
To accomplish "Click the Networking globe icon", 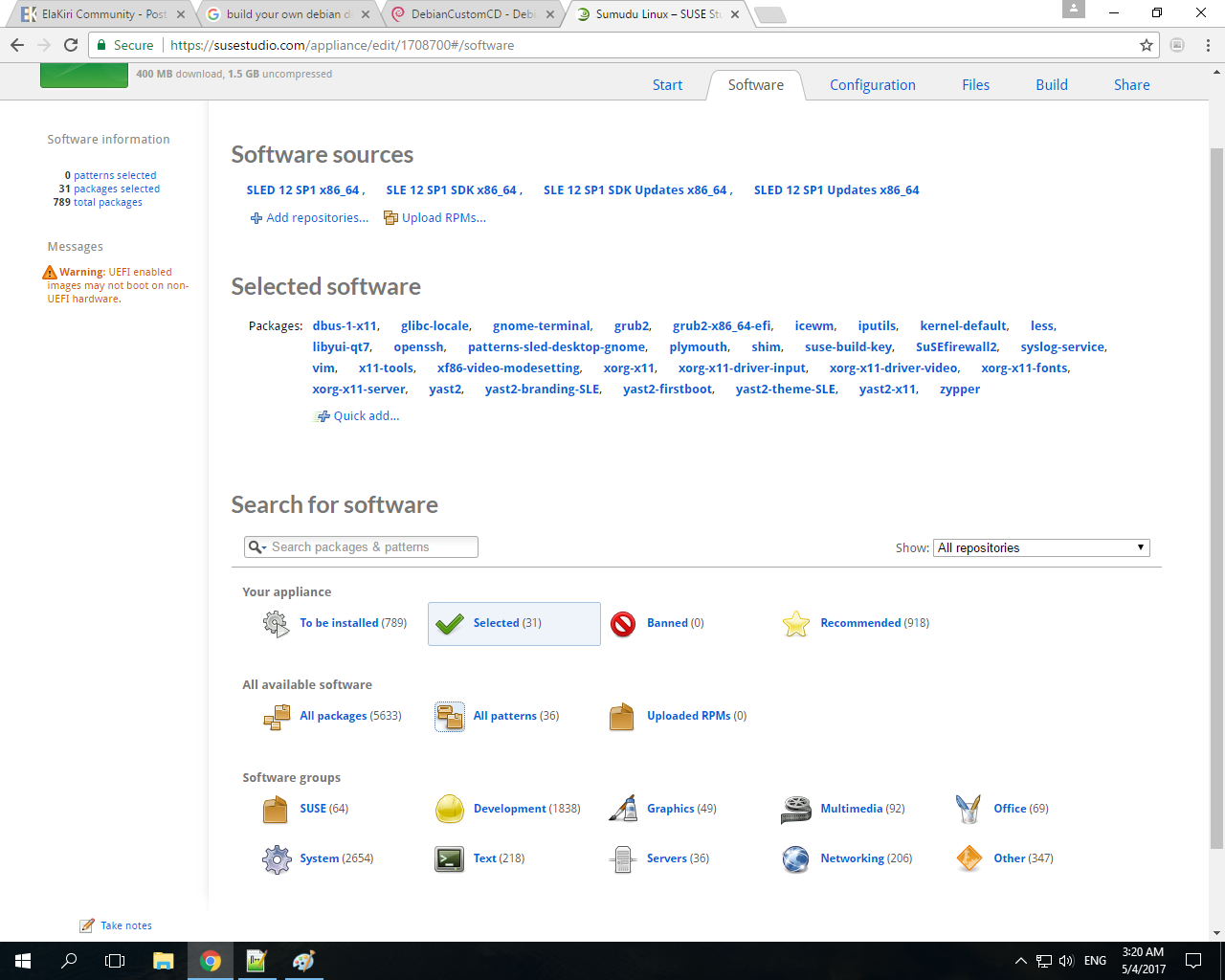I will click(796, 859).
